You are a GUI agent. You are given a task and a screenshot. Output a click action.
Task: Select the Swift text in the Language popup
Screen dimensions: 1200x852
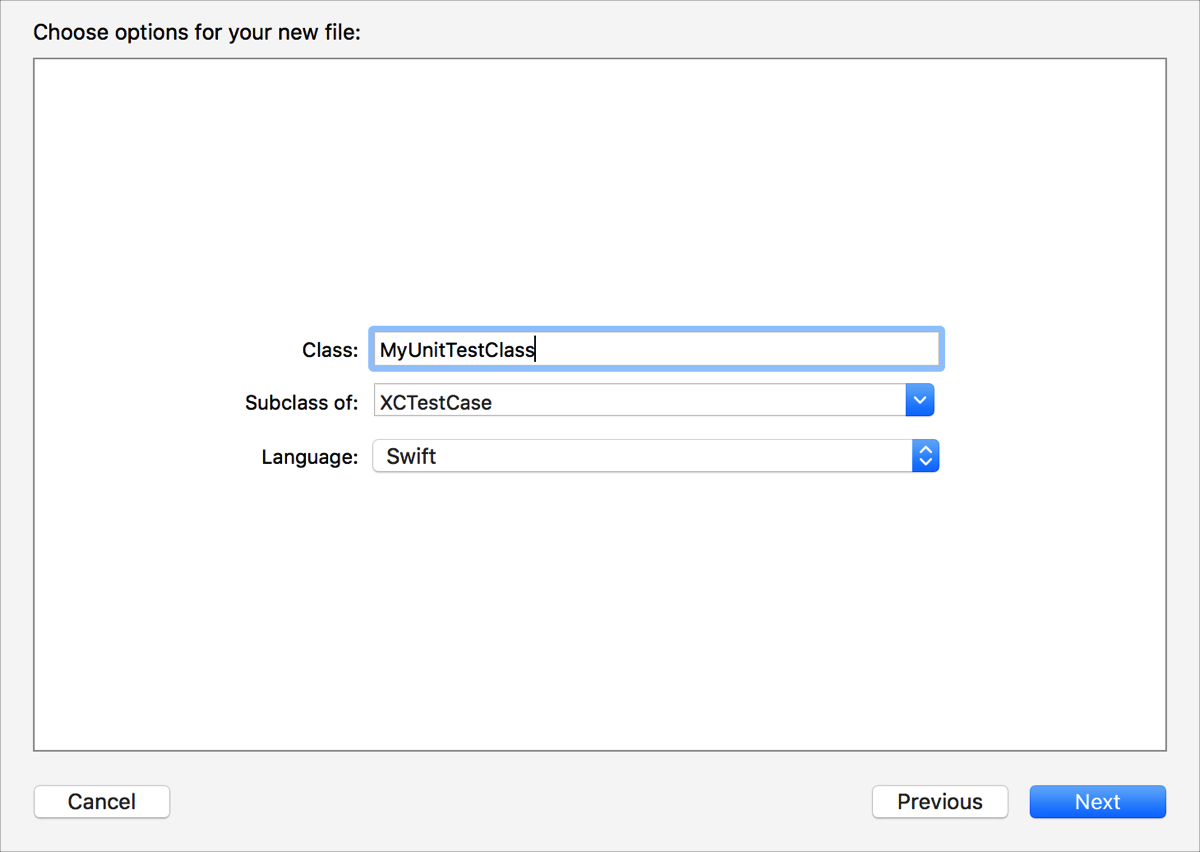pyautogui.click(x=412, y=457)
